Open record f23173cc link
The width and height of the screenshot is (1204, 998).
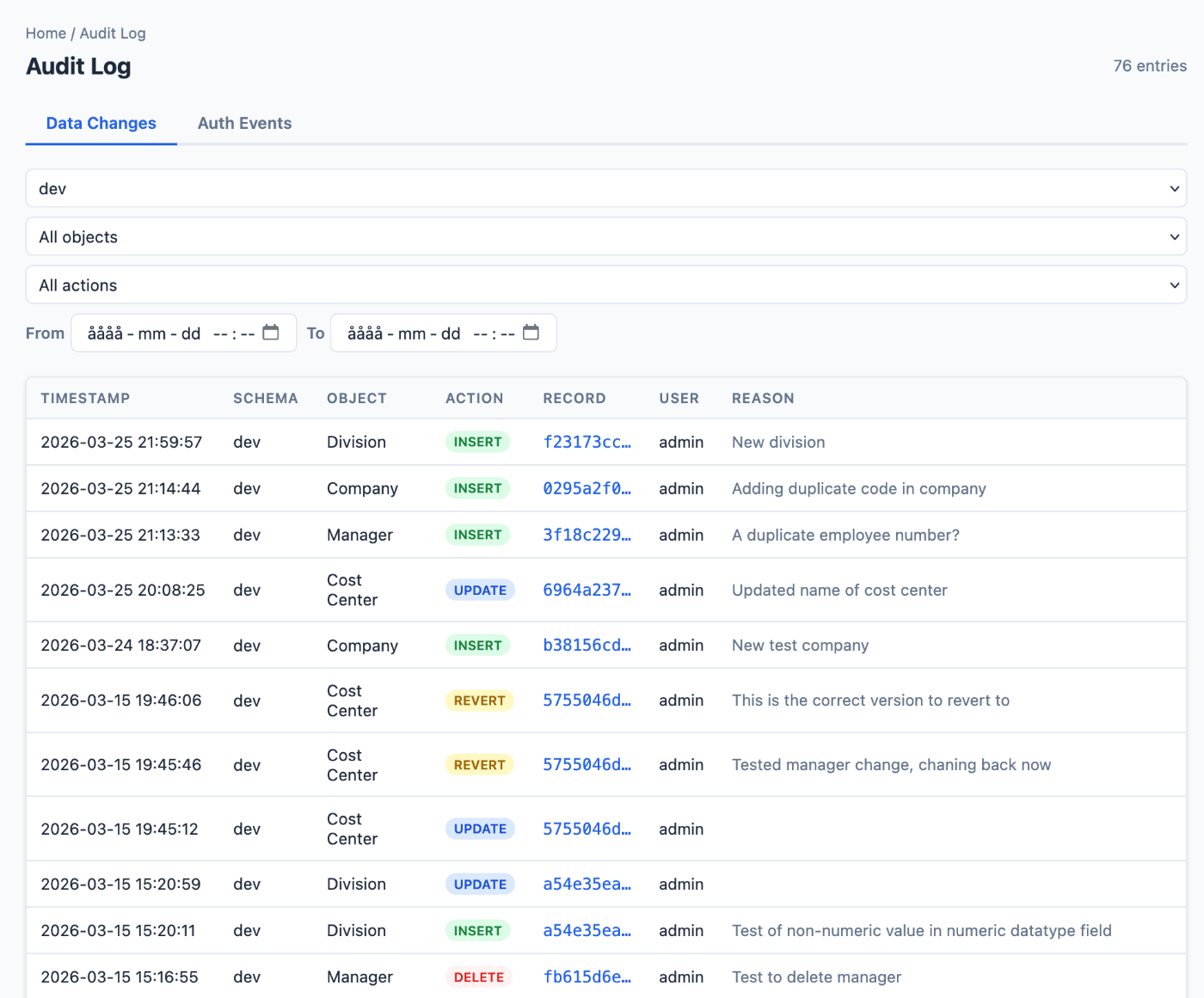[587, 442]
